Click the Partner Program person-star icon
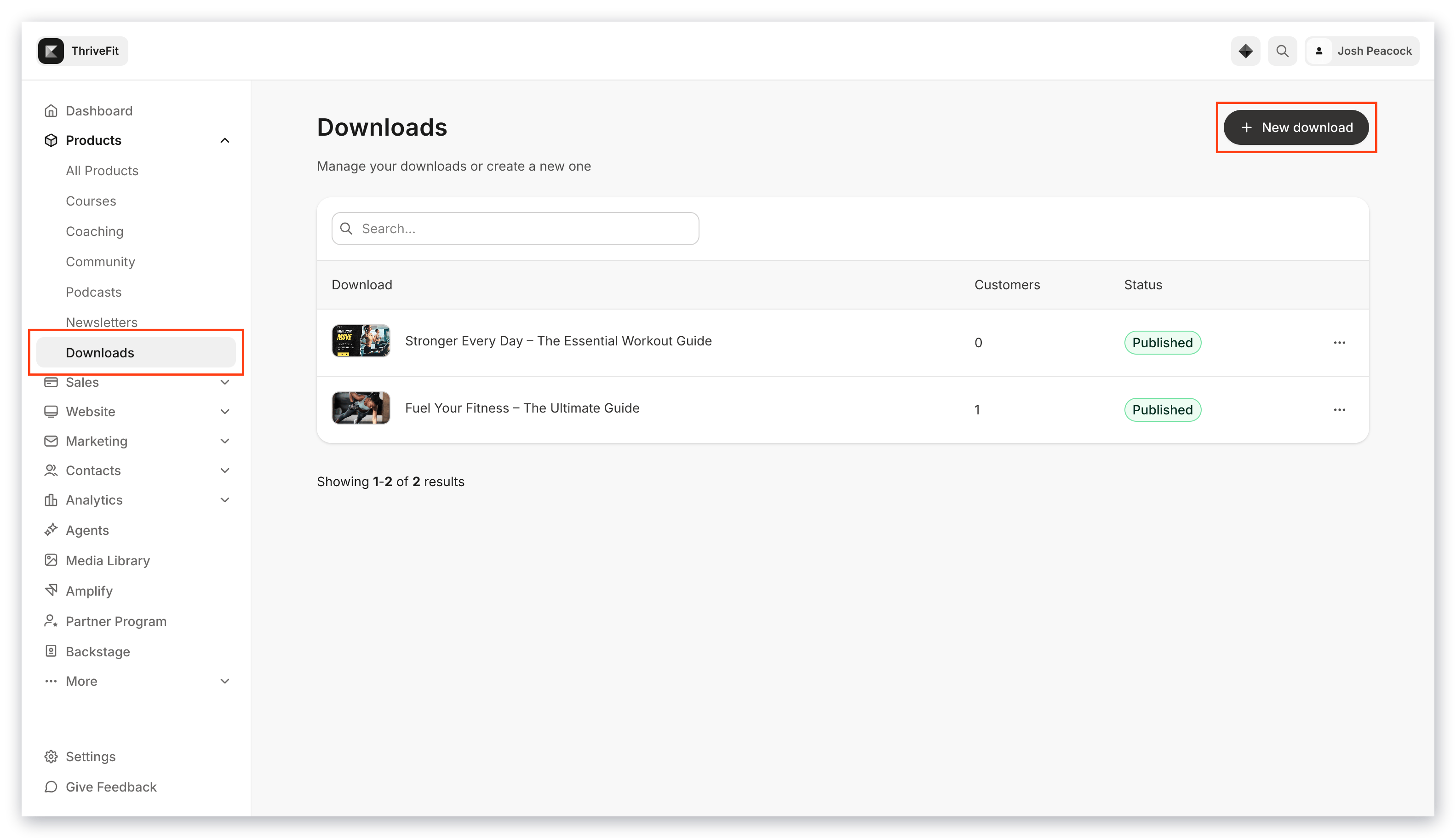The width and height of the screenshot is (1456, 838). (51, 620)
